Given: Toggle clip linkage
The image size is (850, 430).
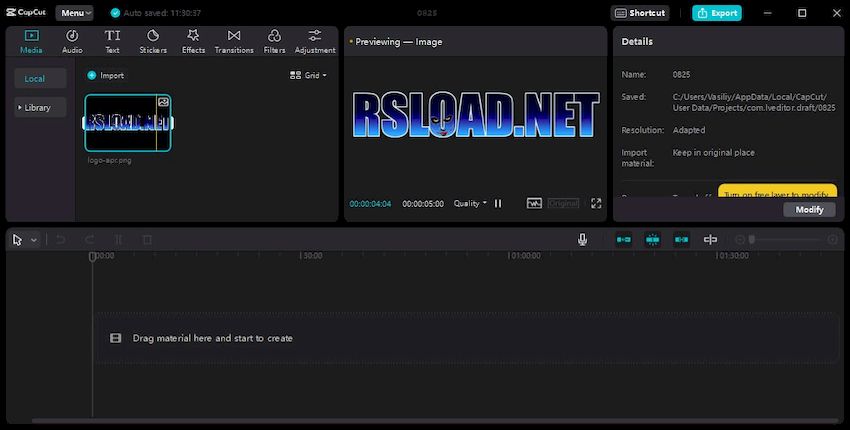Looking at the screenshot, I should (x=681, y=240).
